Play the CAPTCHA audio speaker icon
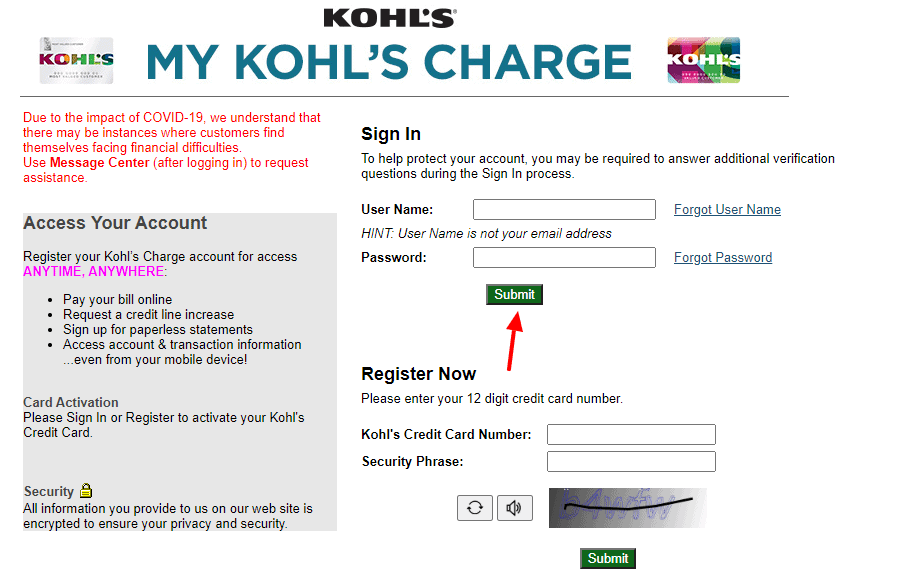Viewport: 906px width, 587px height. (x=514, y=508)
